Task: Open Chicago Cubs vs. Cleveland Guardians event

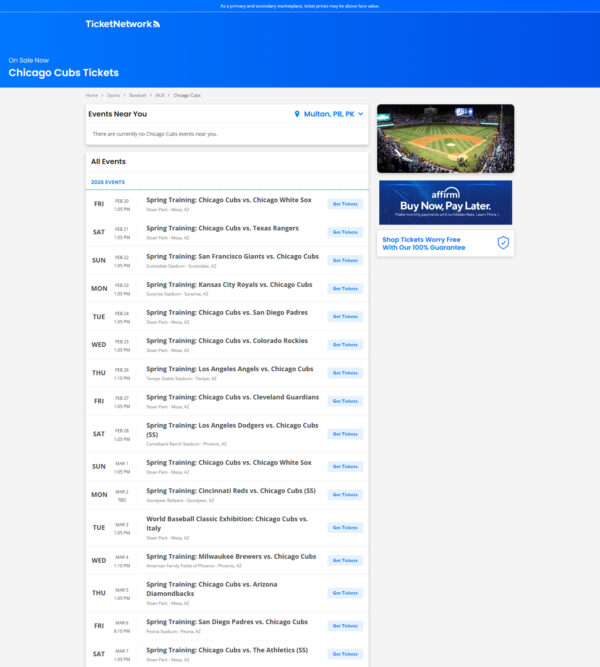Action: pyautogui.click(x=232, y=397)
